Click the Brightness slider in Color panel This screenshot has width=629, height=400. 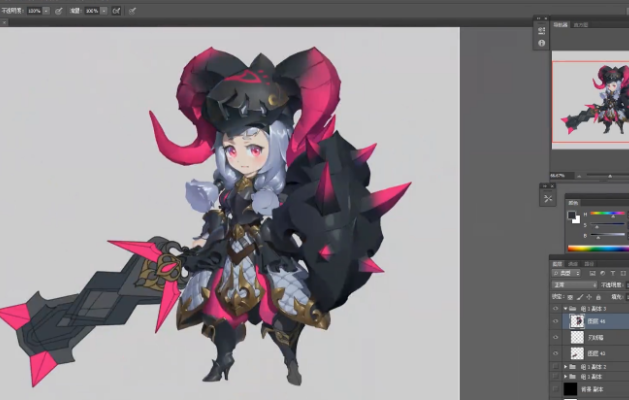click(x=608, y=235)
